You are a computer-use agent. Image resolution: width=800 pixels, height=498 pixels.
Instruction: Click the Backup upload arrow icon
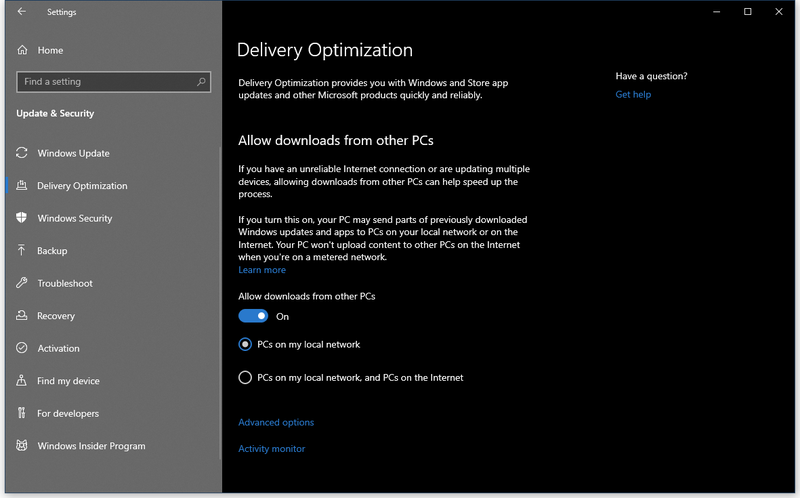[21, 250]
